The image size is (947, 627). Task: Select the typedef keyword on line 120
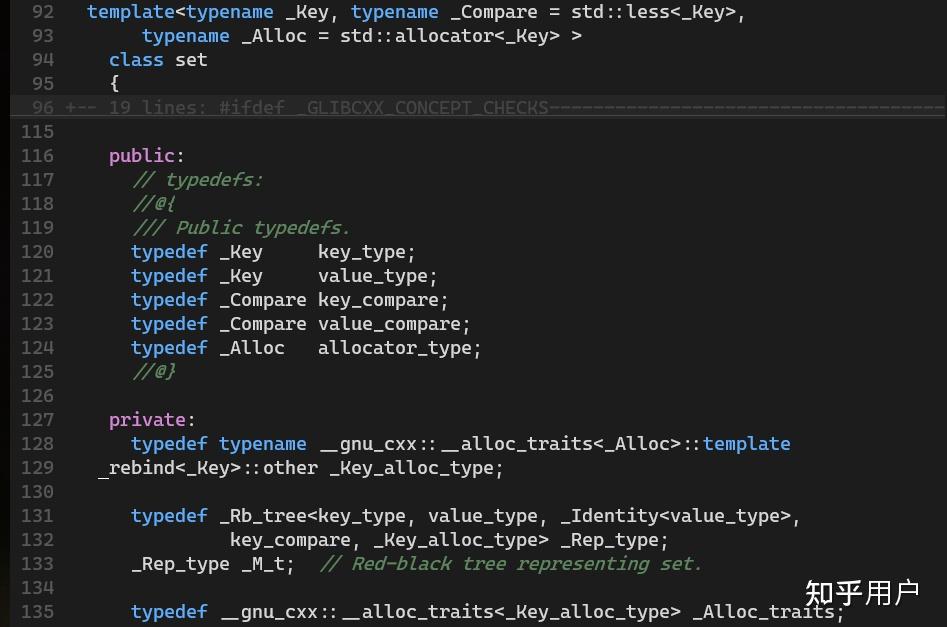[x=168, y=251]
